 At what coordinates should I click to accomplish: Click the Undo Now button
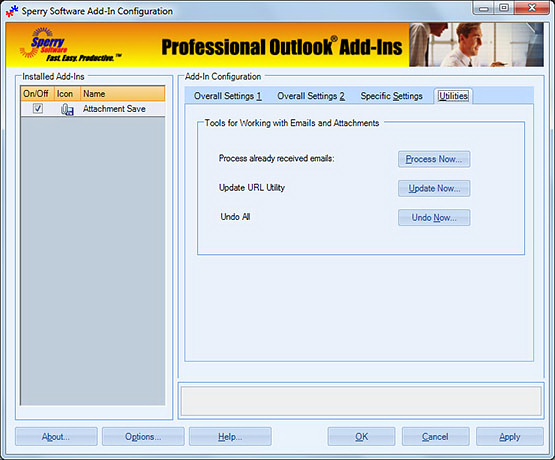[x=434, y=217]
